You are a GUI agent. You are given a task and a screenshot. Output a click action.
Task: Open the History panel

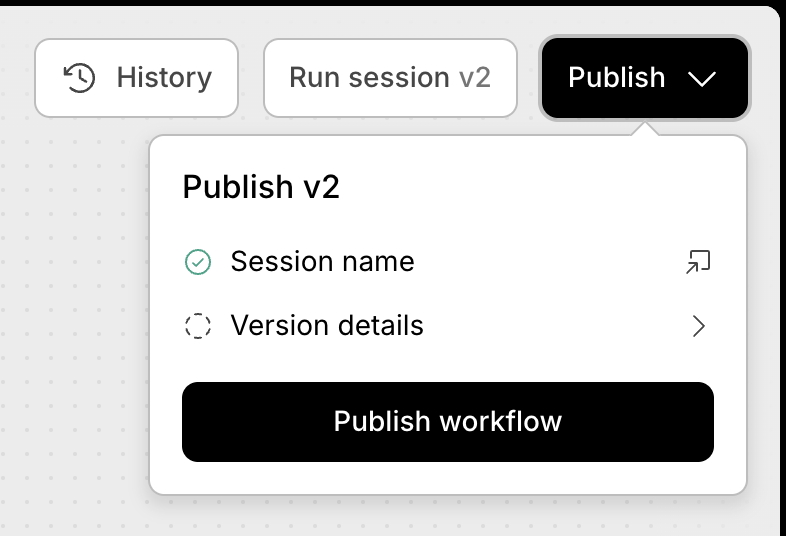(136, 78)
